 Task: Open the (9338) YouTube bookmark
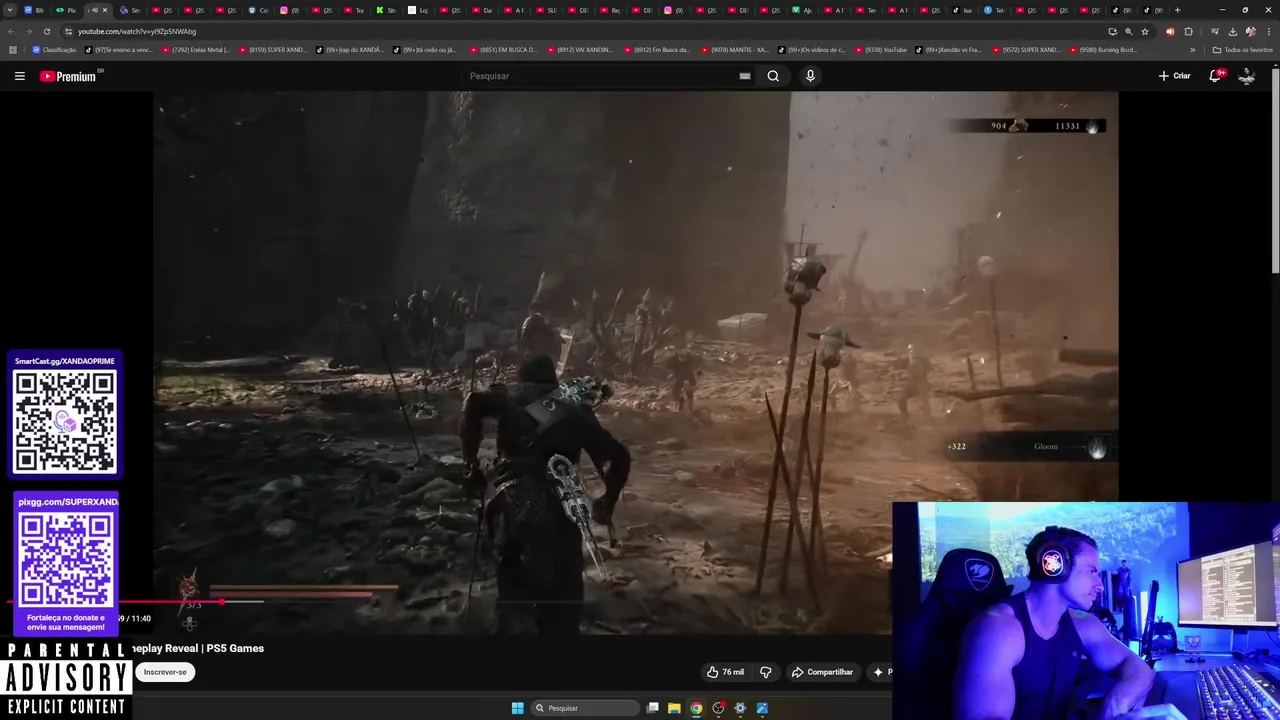881,50
